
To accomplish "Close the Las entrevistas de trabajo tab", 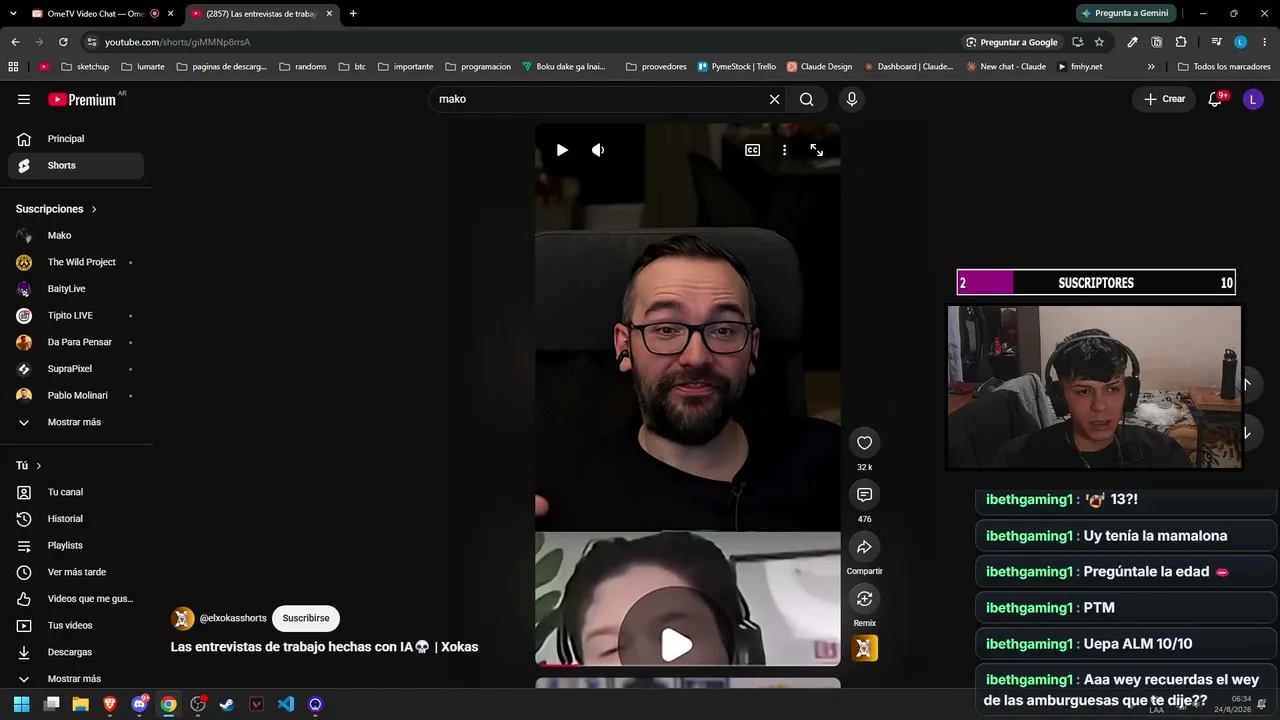I will click(329, 14).
